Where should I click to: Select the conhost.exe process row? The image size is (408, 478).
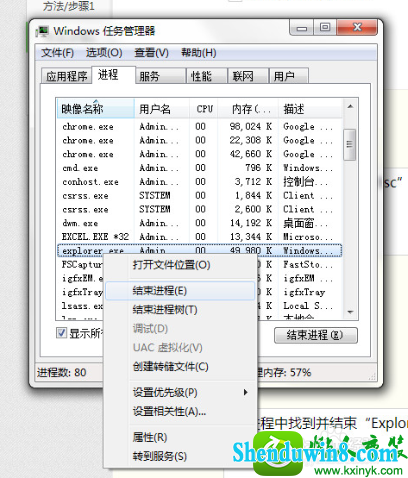pos(200,182)
